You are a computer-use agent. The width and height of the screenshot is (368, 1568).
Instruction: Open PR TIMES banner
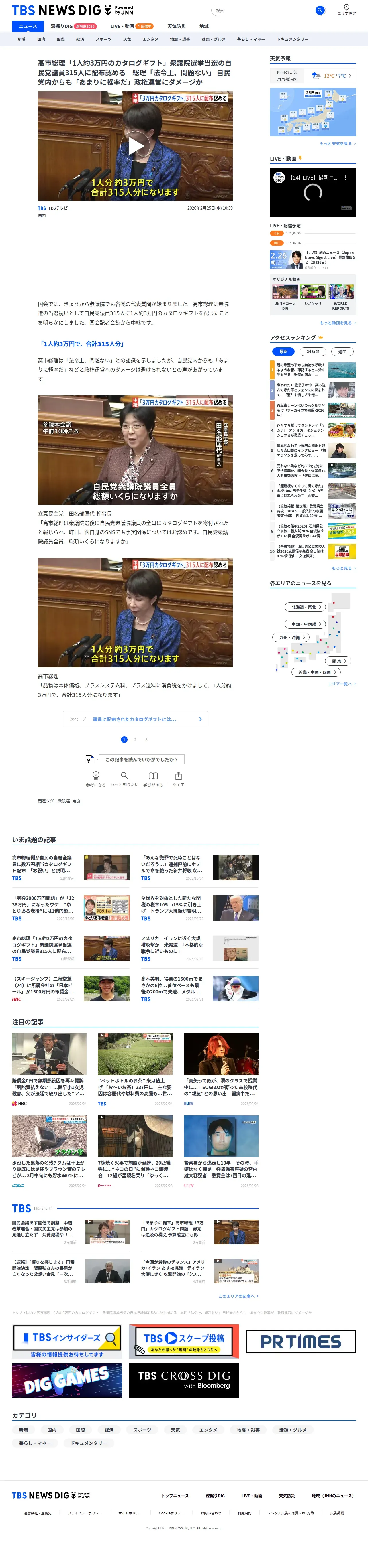click(301, 1342)
